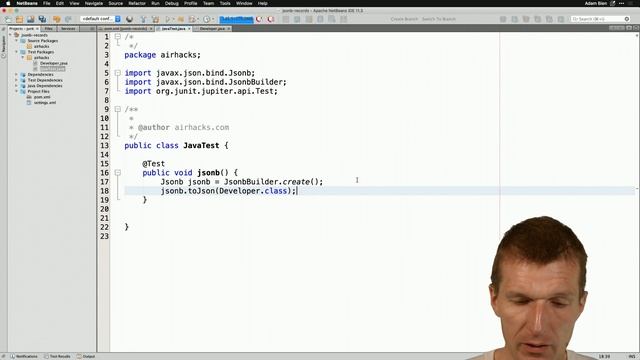The height and width of the screenshot is (360, 640).
Task: Collapse the Project Files node
Action: (17, 91)
